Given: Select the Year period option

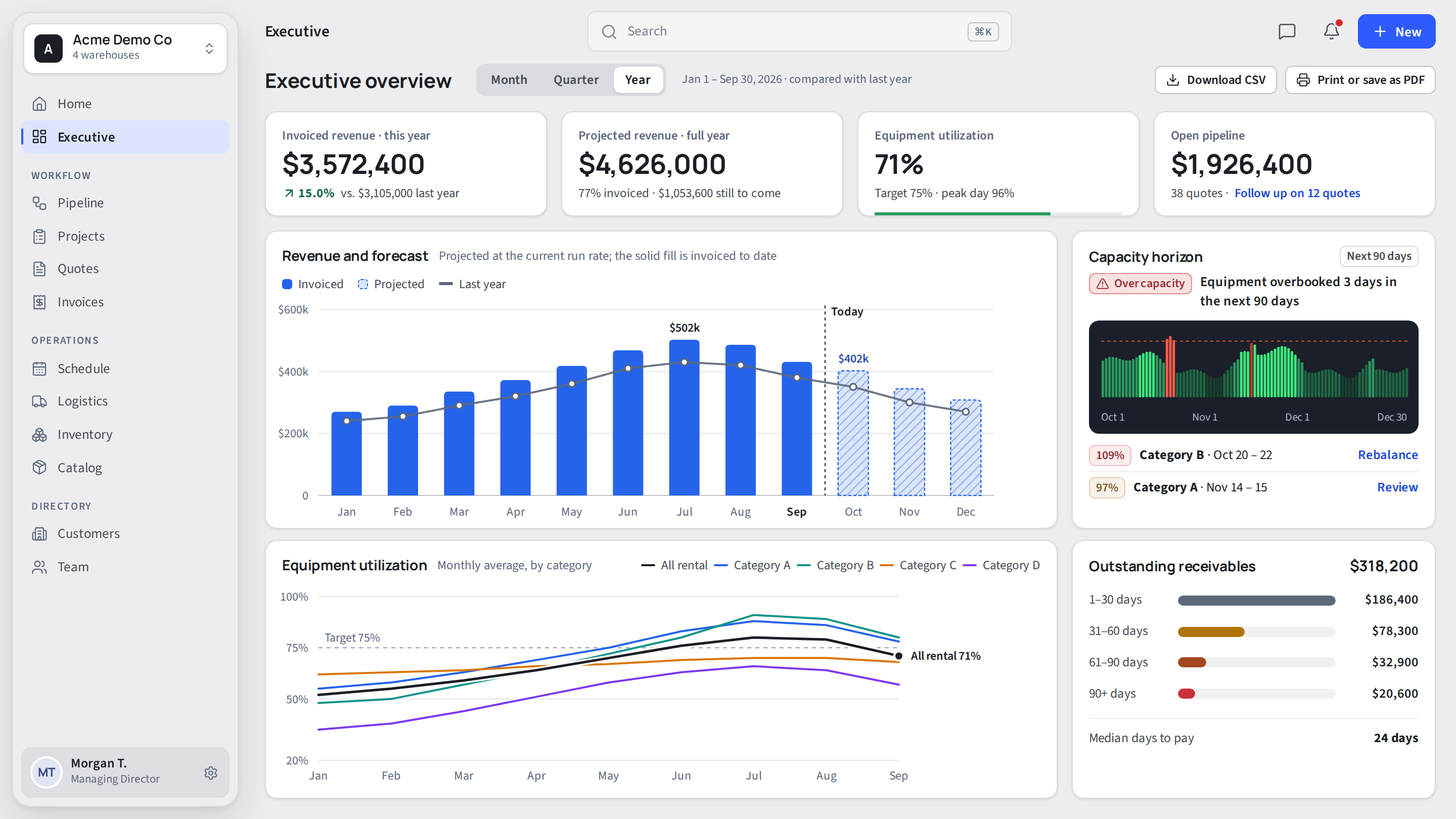Looking at the screenshot, I should [638, 80].
